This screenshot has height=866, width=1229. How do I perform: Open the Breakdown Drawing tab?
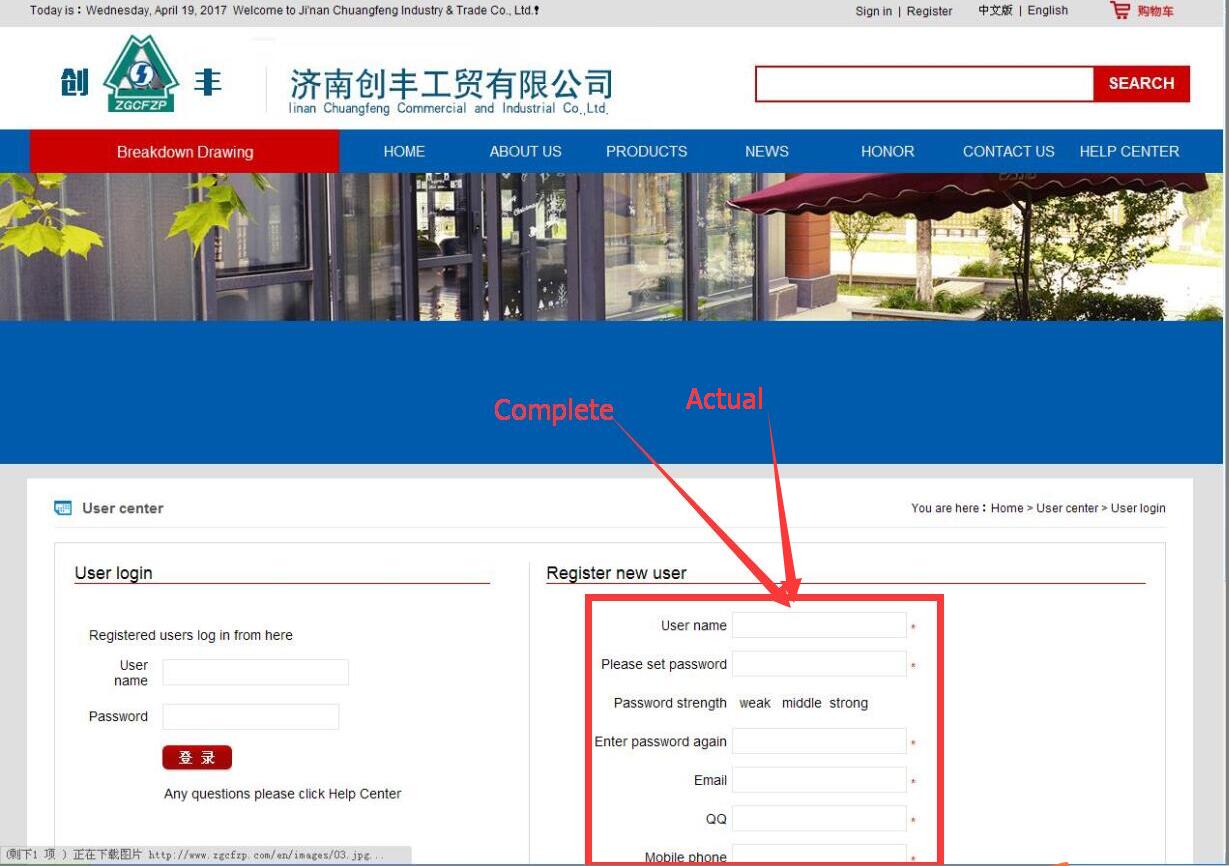[x=185, y=152]
